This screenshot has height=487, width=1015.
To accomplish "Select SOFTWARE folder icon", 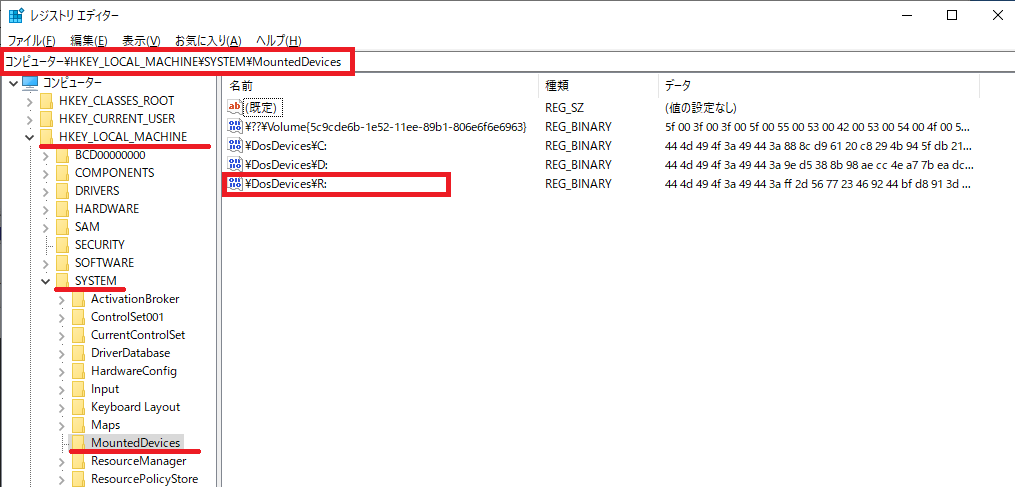I will [63, 263].
